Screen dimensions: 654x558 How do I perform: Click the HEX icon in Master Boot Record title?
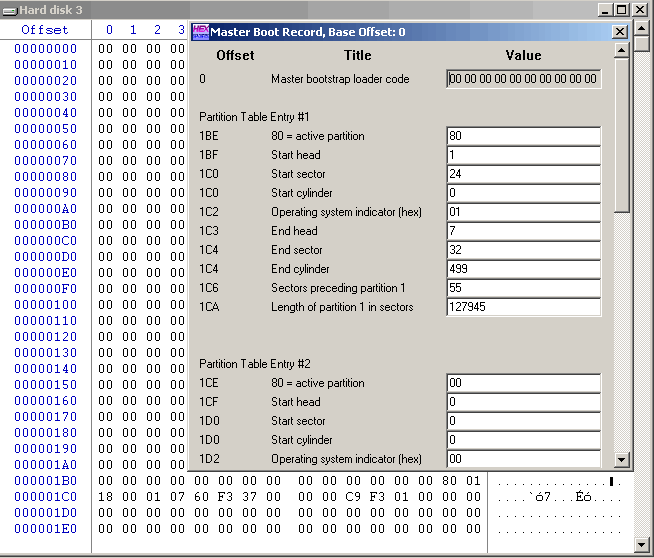(x=201, y=32)
